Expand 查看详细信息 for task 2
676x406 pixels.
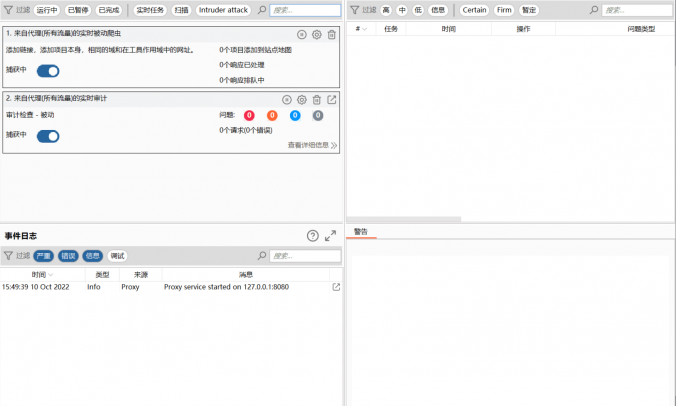click(x=312, y=145)
